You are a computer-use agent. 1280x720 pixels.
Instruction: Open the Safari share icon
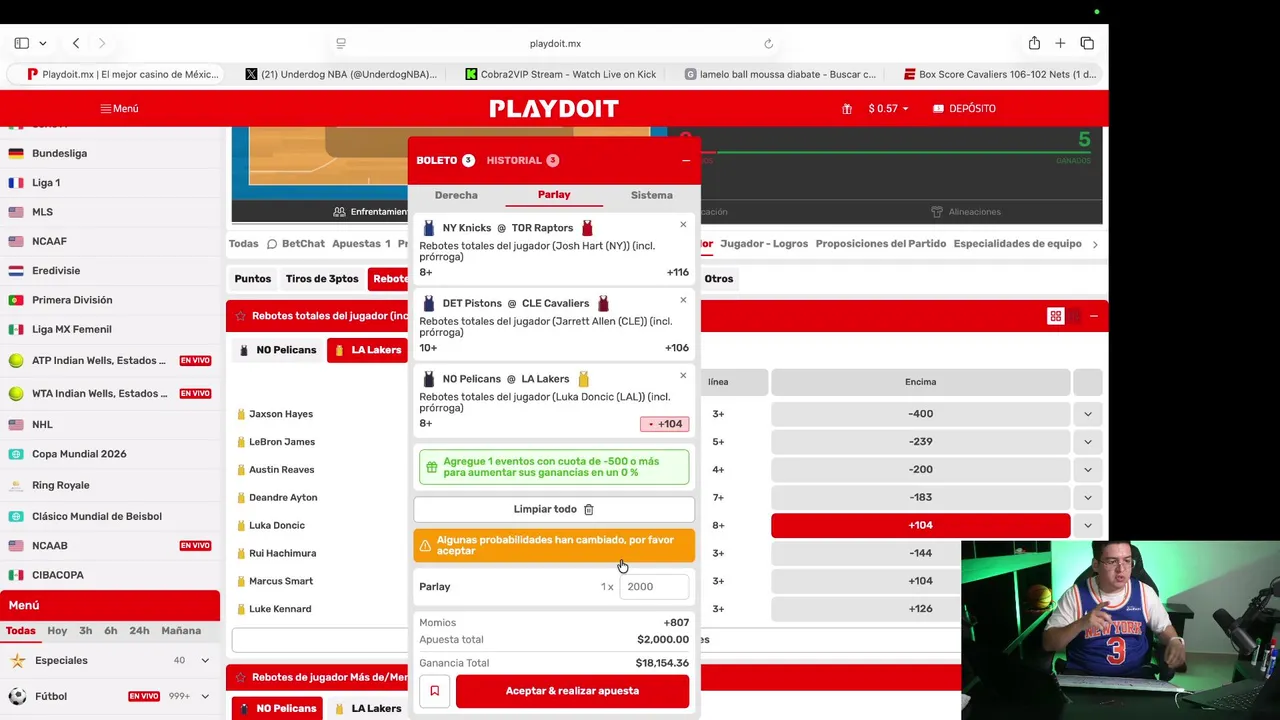click(1034, 43)
